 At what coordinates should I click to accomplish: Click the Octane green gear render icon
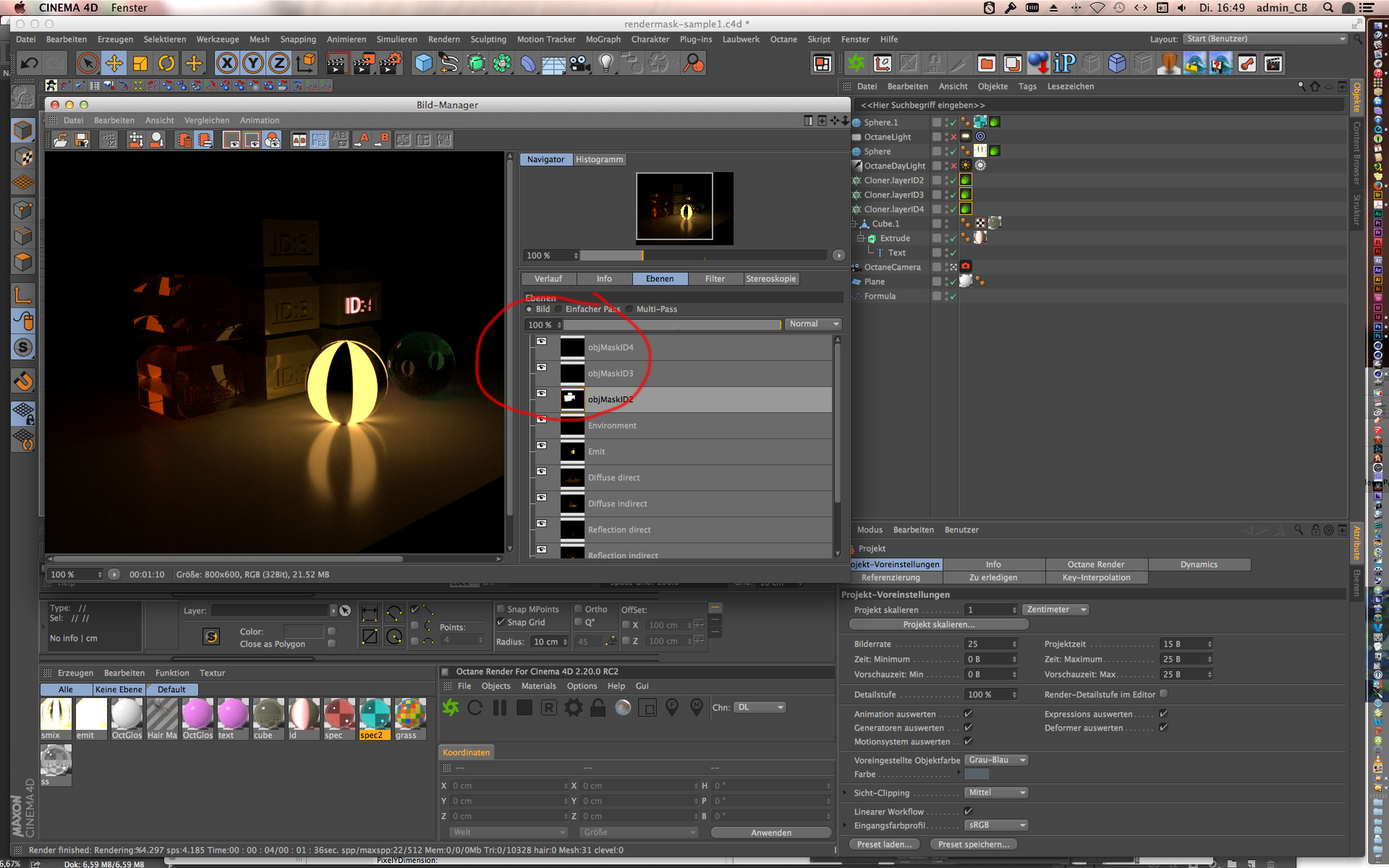pos(857,64)
